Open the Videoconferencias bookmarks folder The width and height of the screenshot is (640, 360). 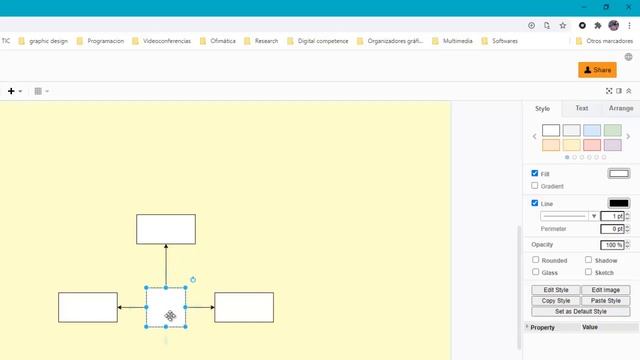coord(162,41)
